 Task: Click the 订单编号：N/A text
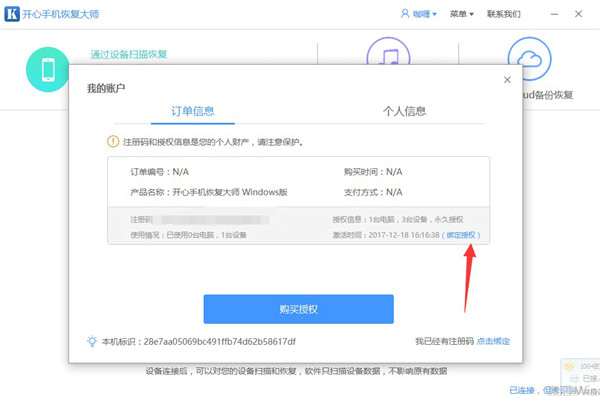point(160,172)
